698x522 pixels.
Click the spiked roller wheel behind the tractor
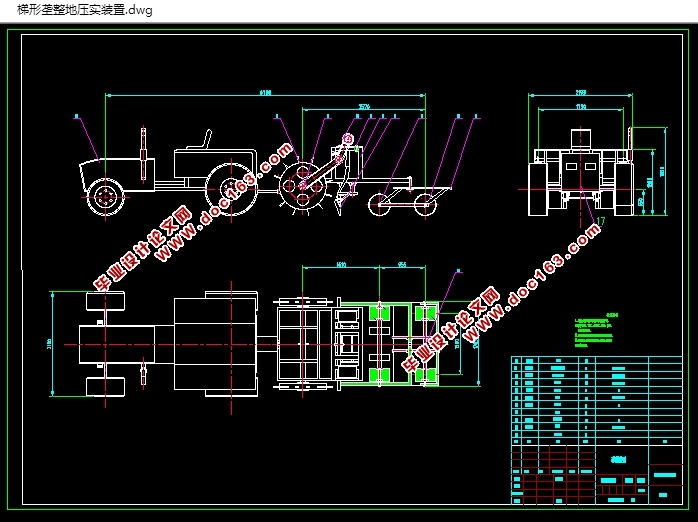pyautogui.click(x=303, y=186)
